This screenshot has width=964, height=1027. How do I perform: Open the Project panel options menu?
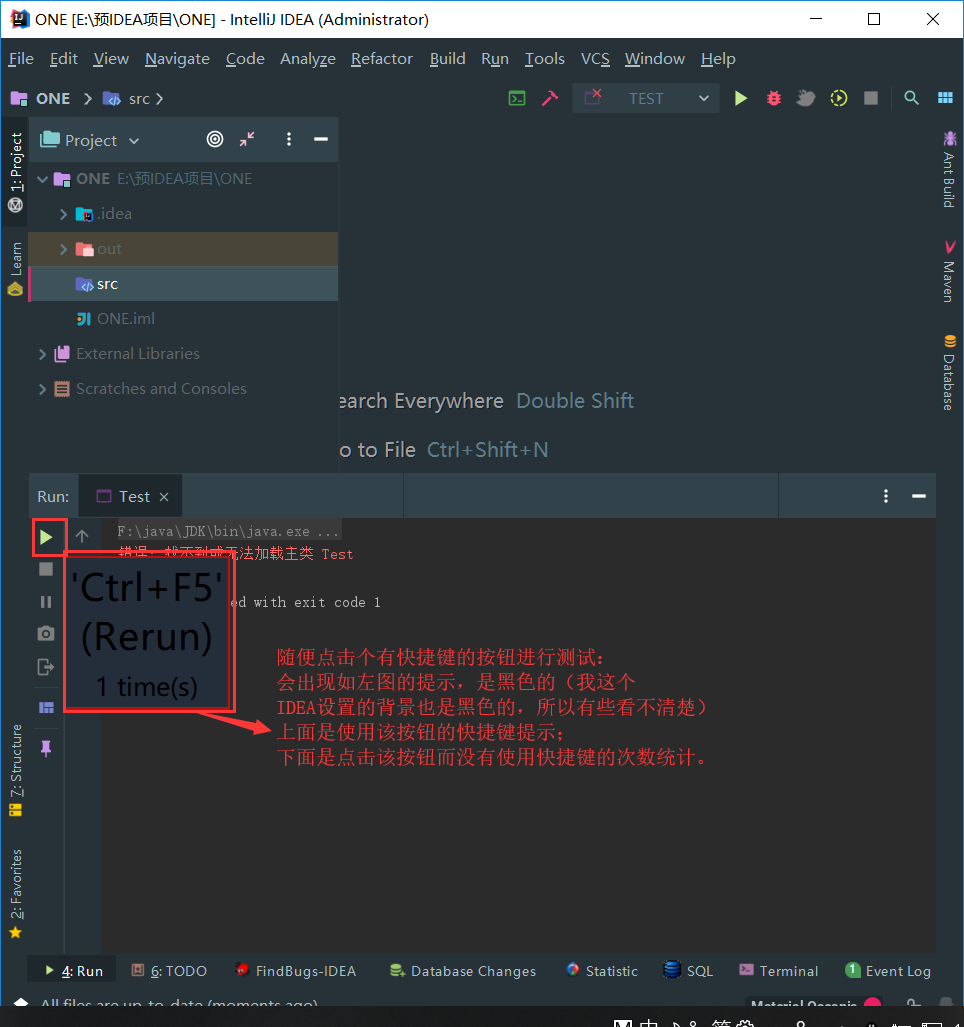point(289,139)
